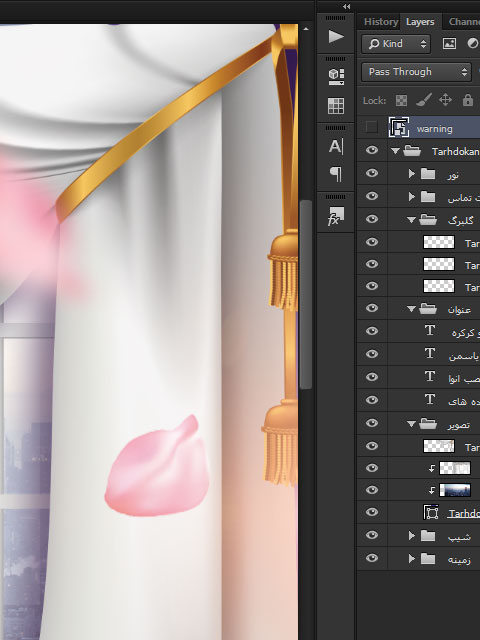Screen dimensions: 480x640
Task: Click the T icon of the صب انوا layer
Action: pyautogui.click(x=429, y=376)
